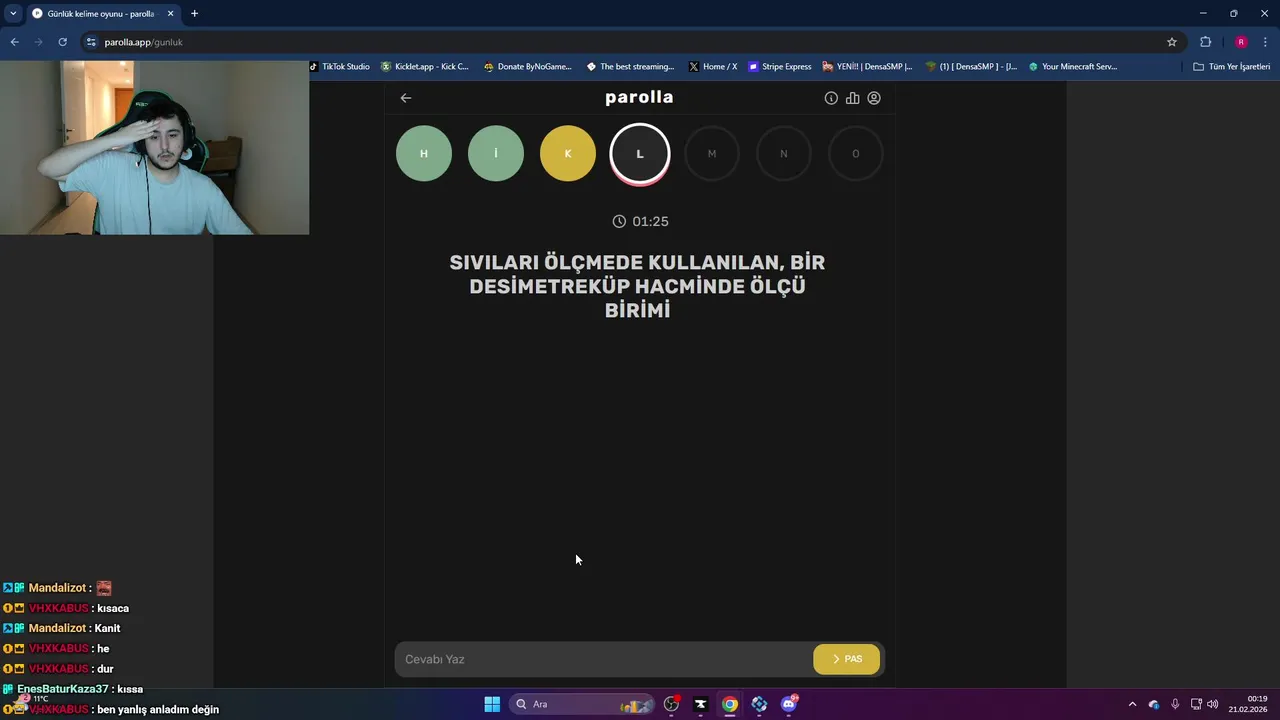The image size is (1280, 720).
Task: Click the Cevabı Yaz answer field
Action: point(604,659)
